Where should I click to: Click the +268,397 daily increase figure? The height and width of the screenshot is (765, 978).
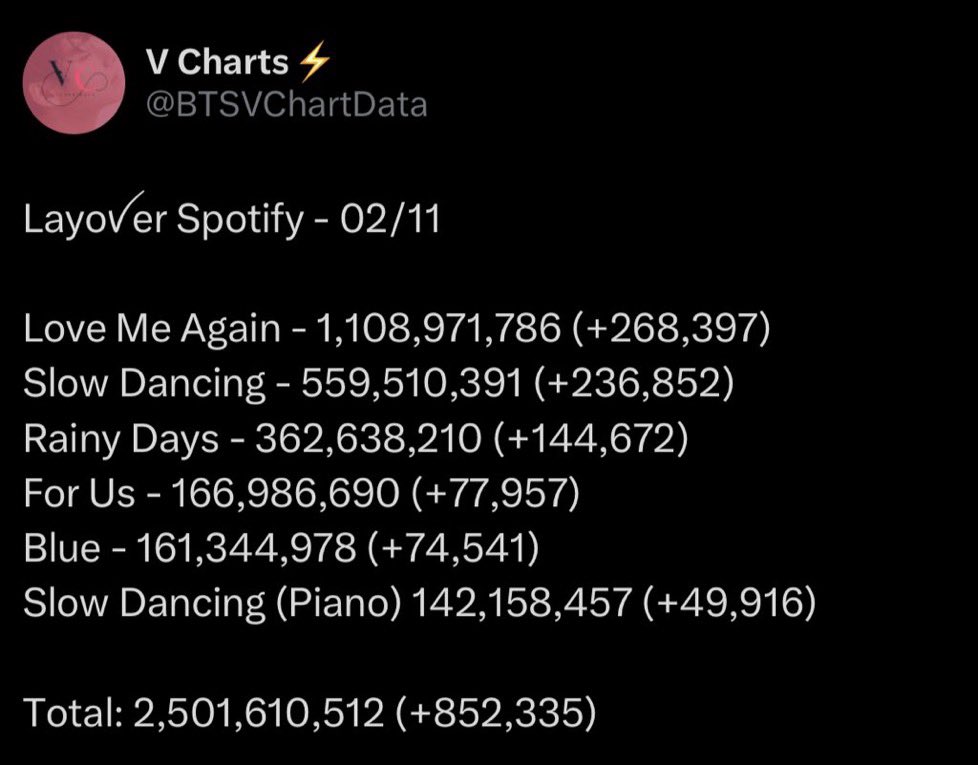(x=670, y=328)
